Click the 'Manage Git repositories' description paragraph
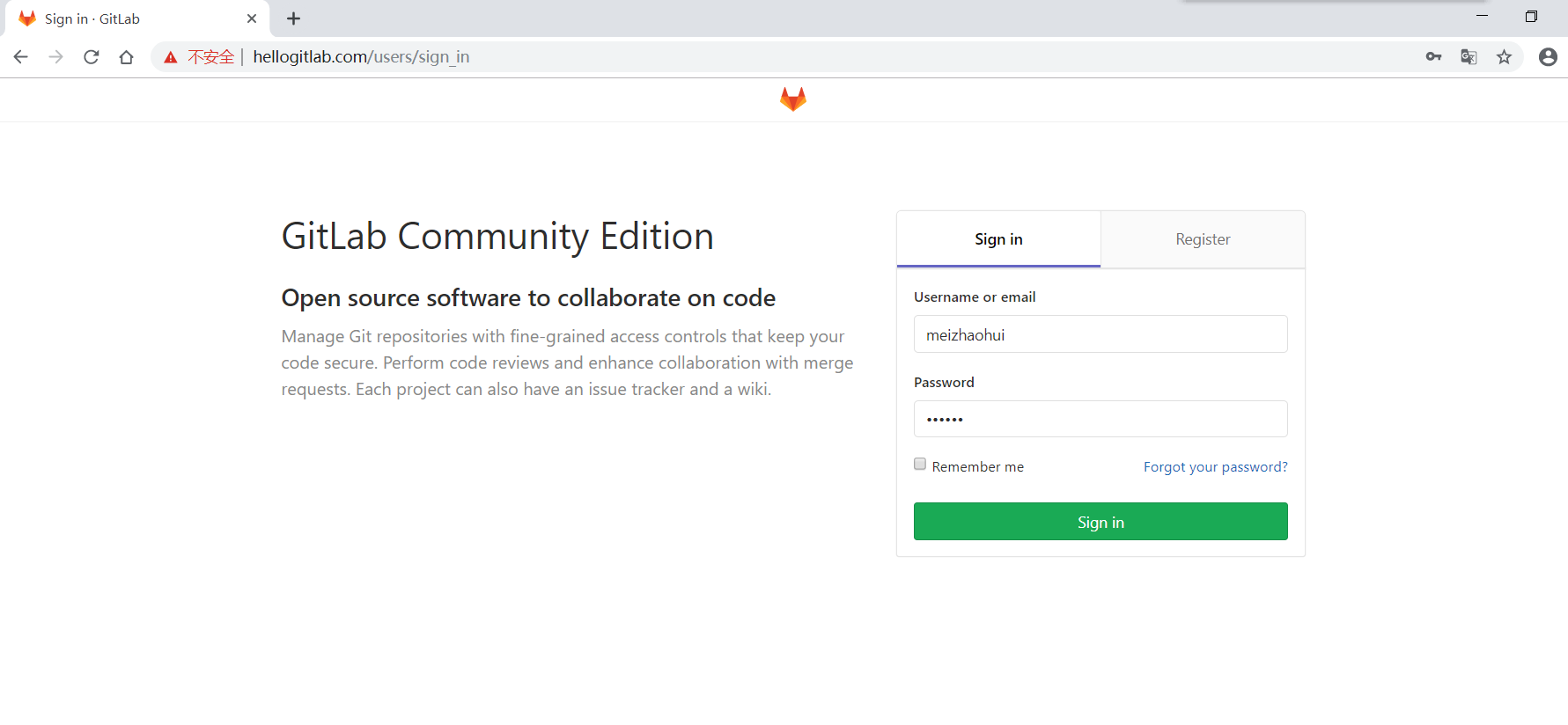 [567, 362]
